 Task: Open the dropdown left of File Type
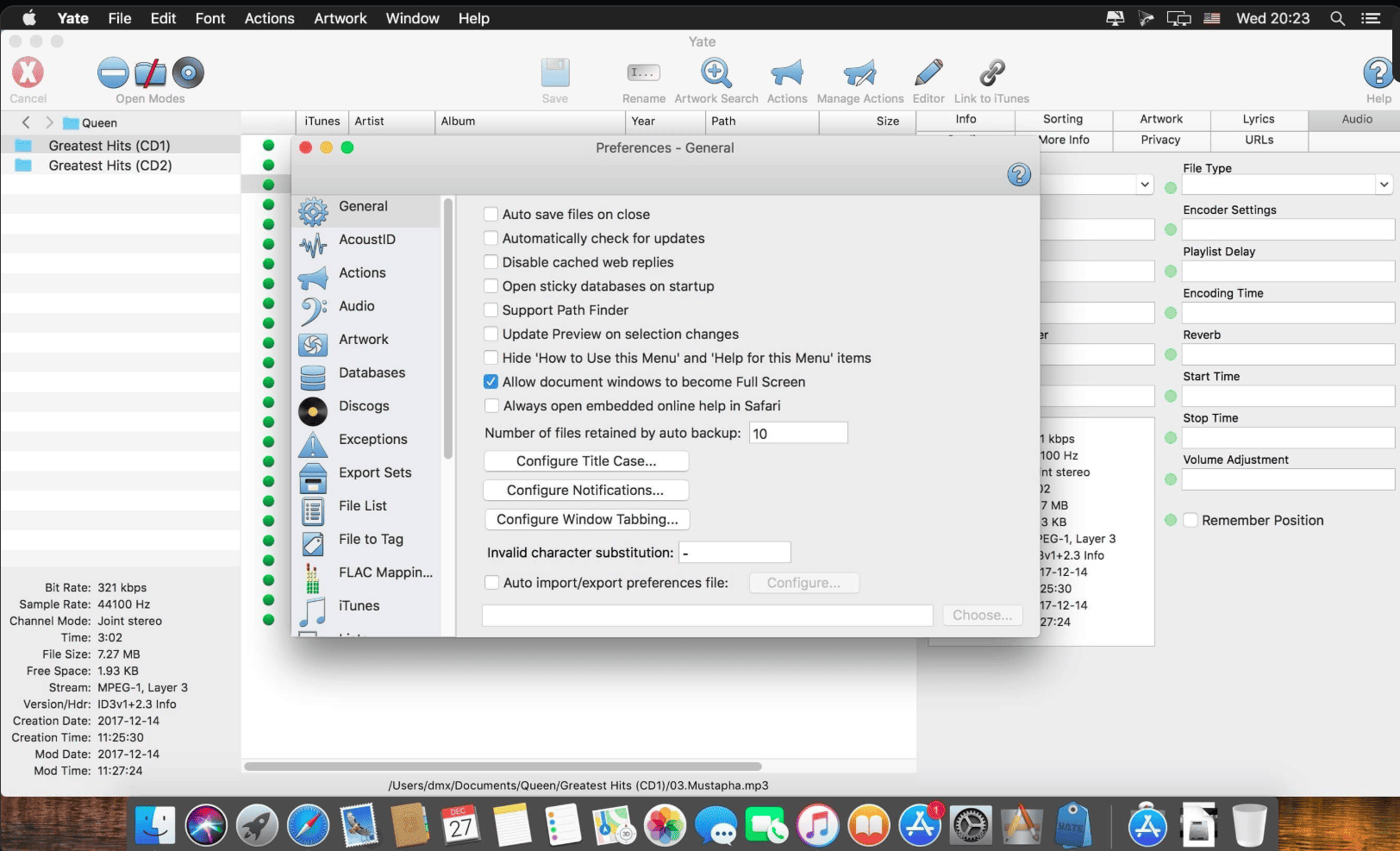1145,185
